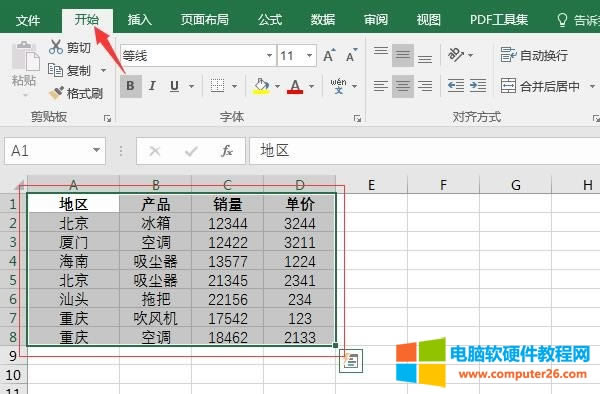The height and width of the screenshot is (394, 600).
Task: Toggle Bold formatting
Action: click(130, 86)
